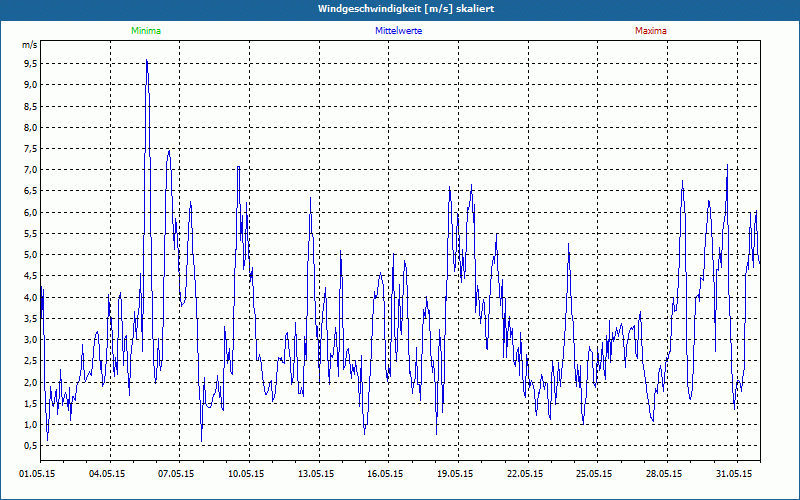Toggle the Mittelwerte legend entry
Image resolution: width=800 pixels, height=500 pixels.
[x=398, y=31]
